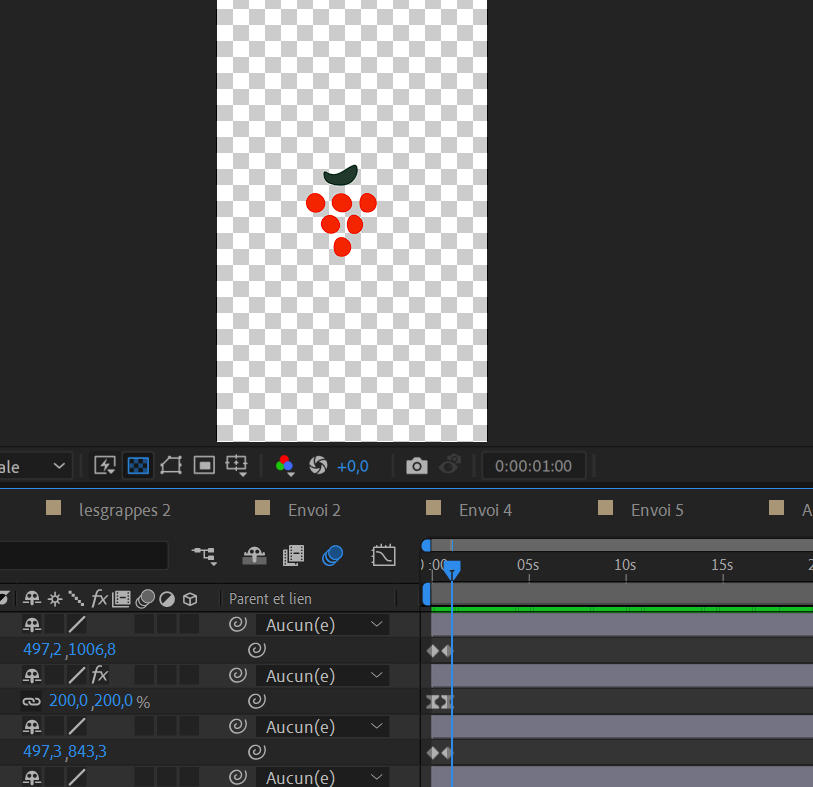
Task: Click the composition mini-flowchart icon
Action: [204, 555]
